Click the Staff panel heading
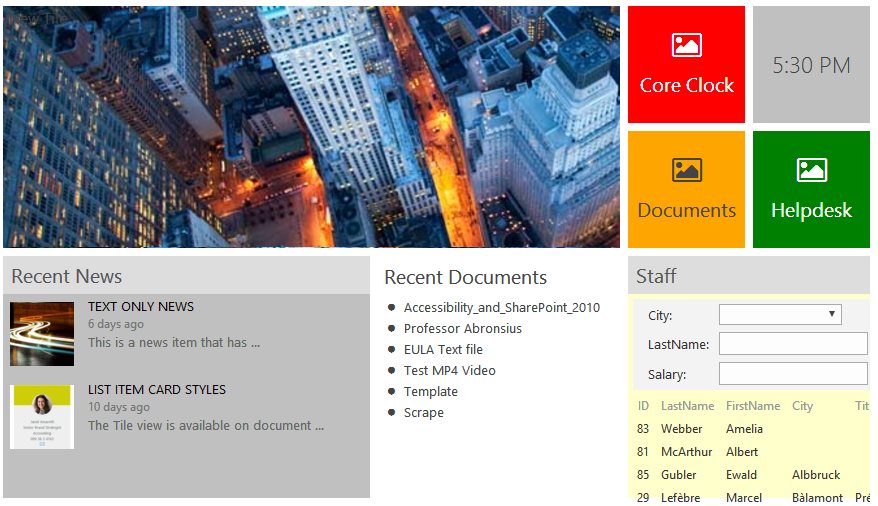This screenshot has height=506, width=878. tap(656, 276)
